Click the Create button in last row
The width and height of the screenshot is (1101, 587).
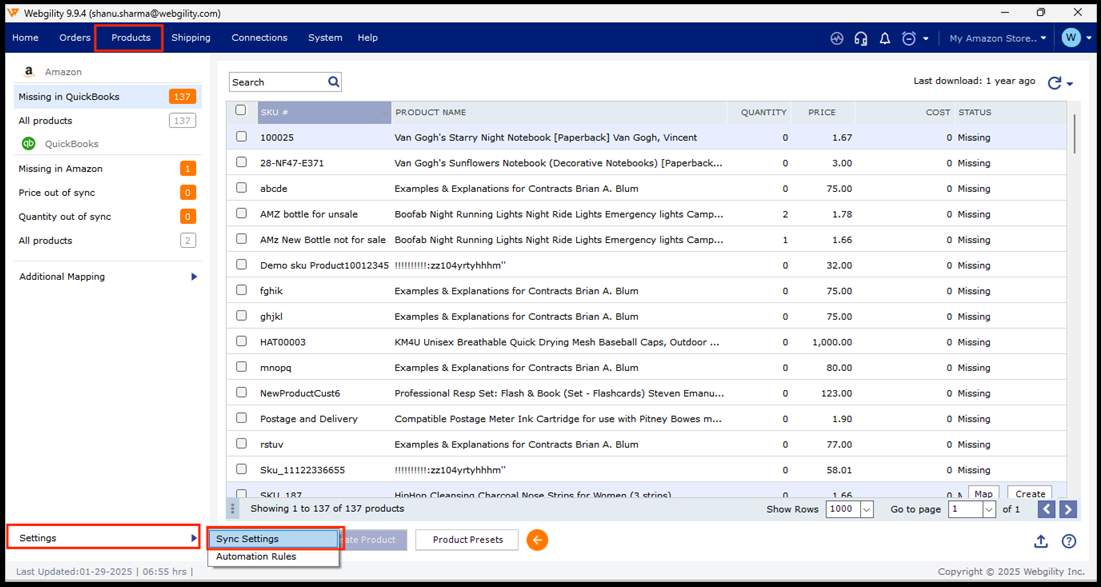pyautogui.click(x=1030, y=493)
